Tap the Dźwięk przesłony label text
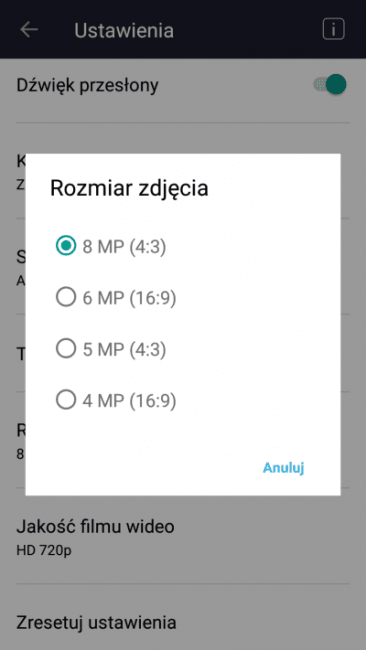The image size is (366, 650). (x=87, y=86)
